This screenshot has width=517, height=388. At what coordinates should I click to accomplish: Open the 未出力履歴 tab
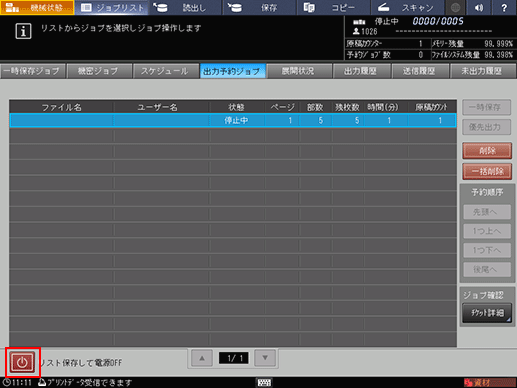[x=483, y=71]
